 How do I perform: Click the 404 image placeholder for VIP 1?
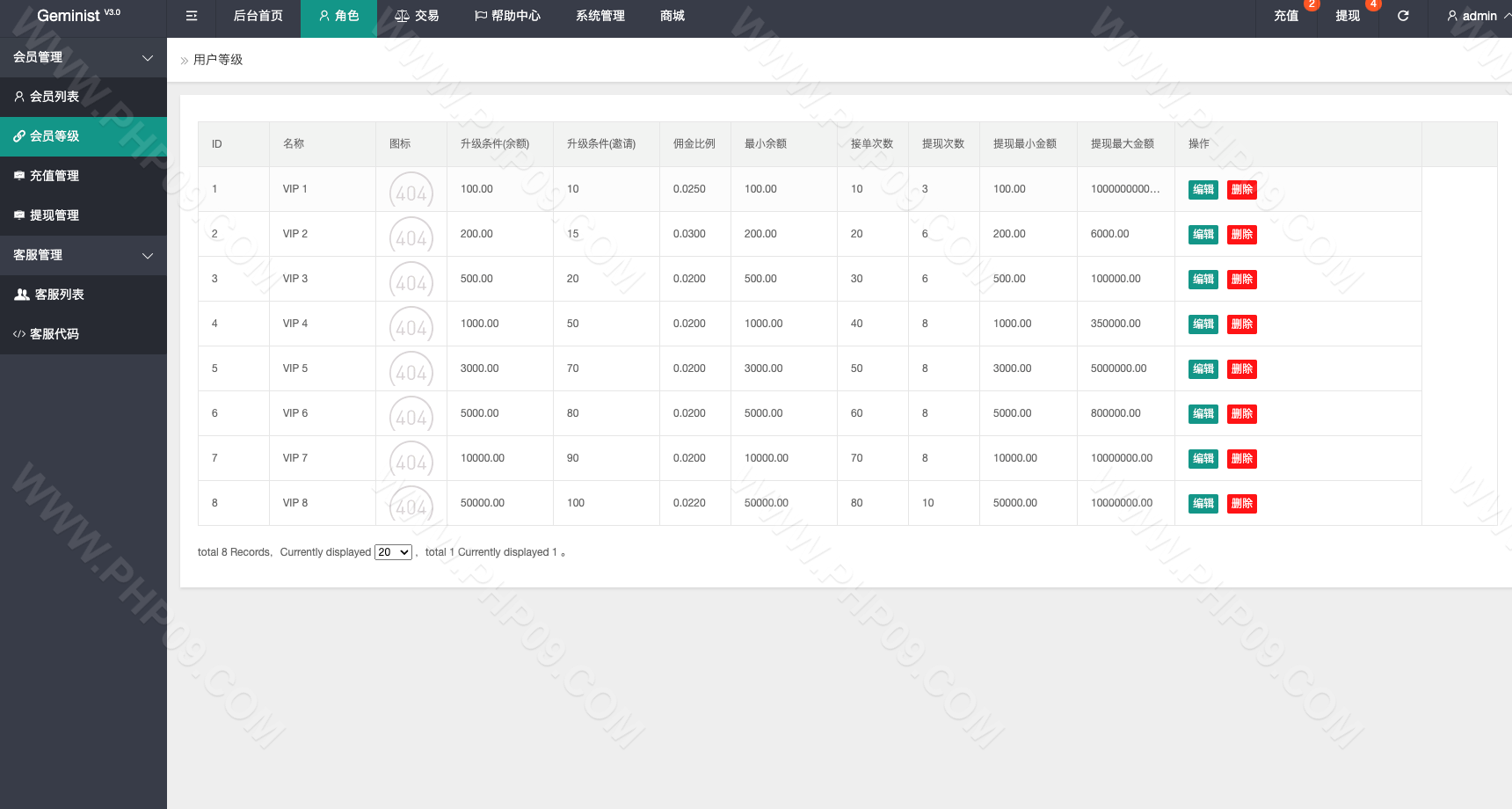(411, 191)
